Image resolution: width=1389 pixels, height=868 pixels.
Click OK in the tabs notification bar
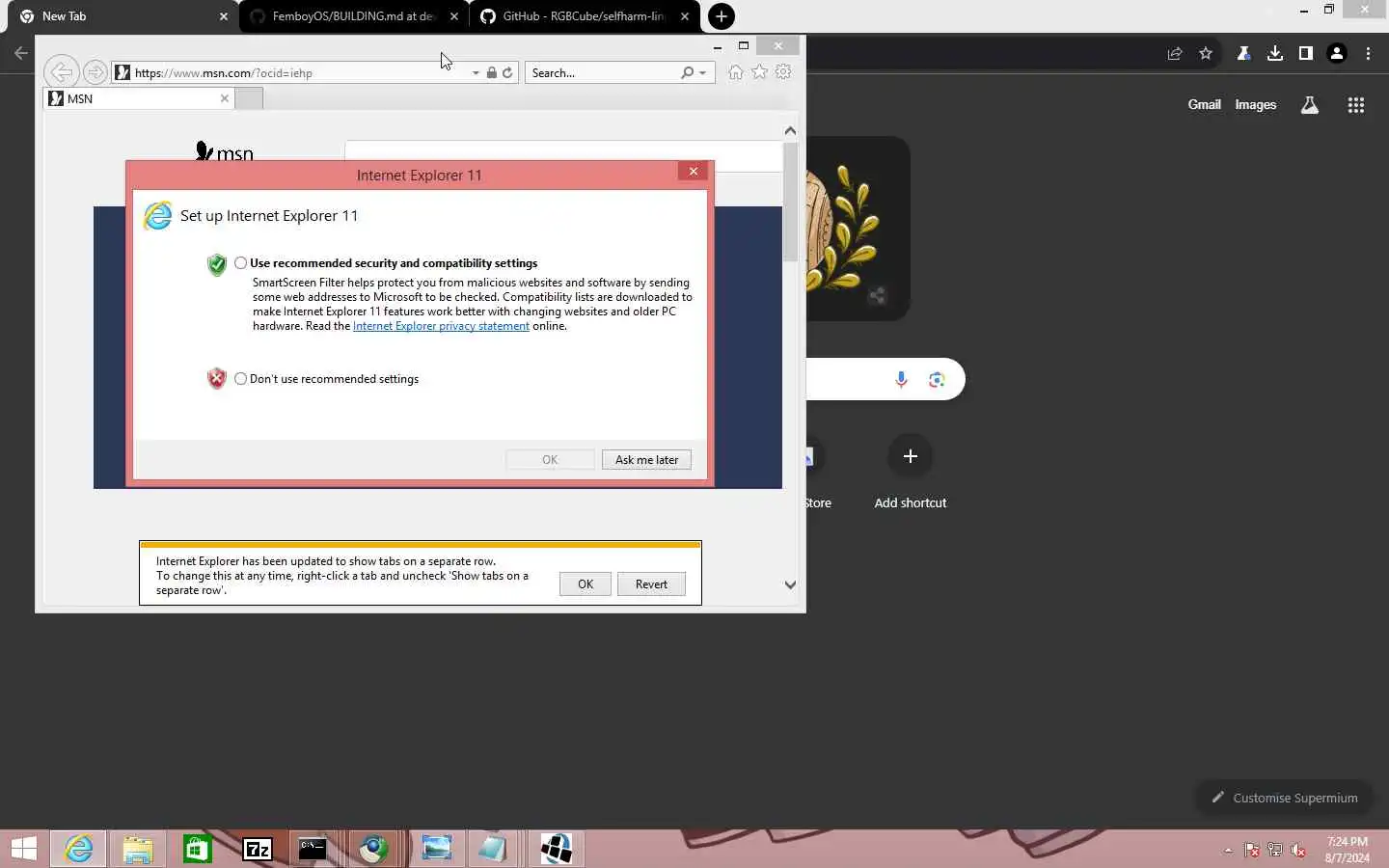pos(586,584)
